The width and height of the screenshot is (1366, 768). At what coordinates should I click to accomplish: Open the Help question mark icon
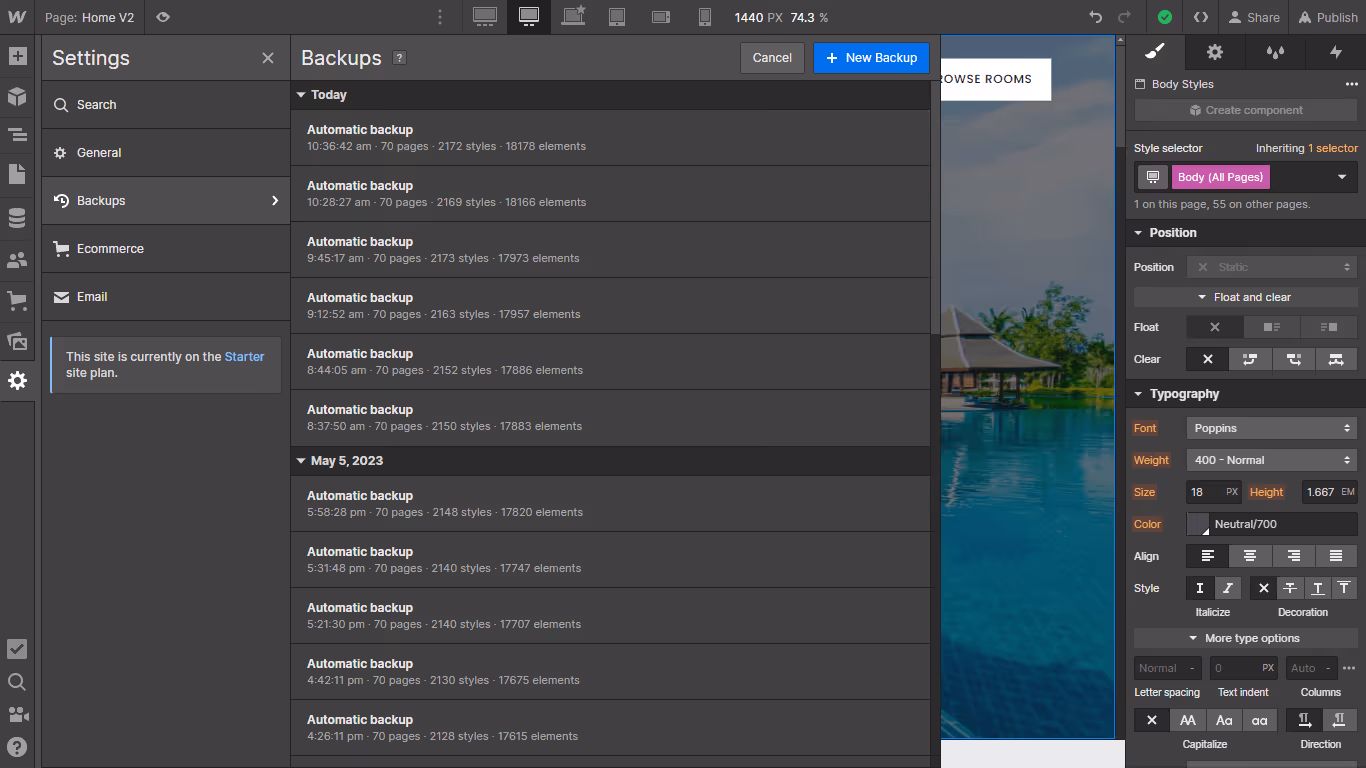(17, 746)
